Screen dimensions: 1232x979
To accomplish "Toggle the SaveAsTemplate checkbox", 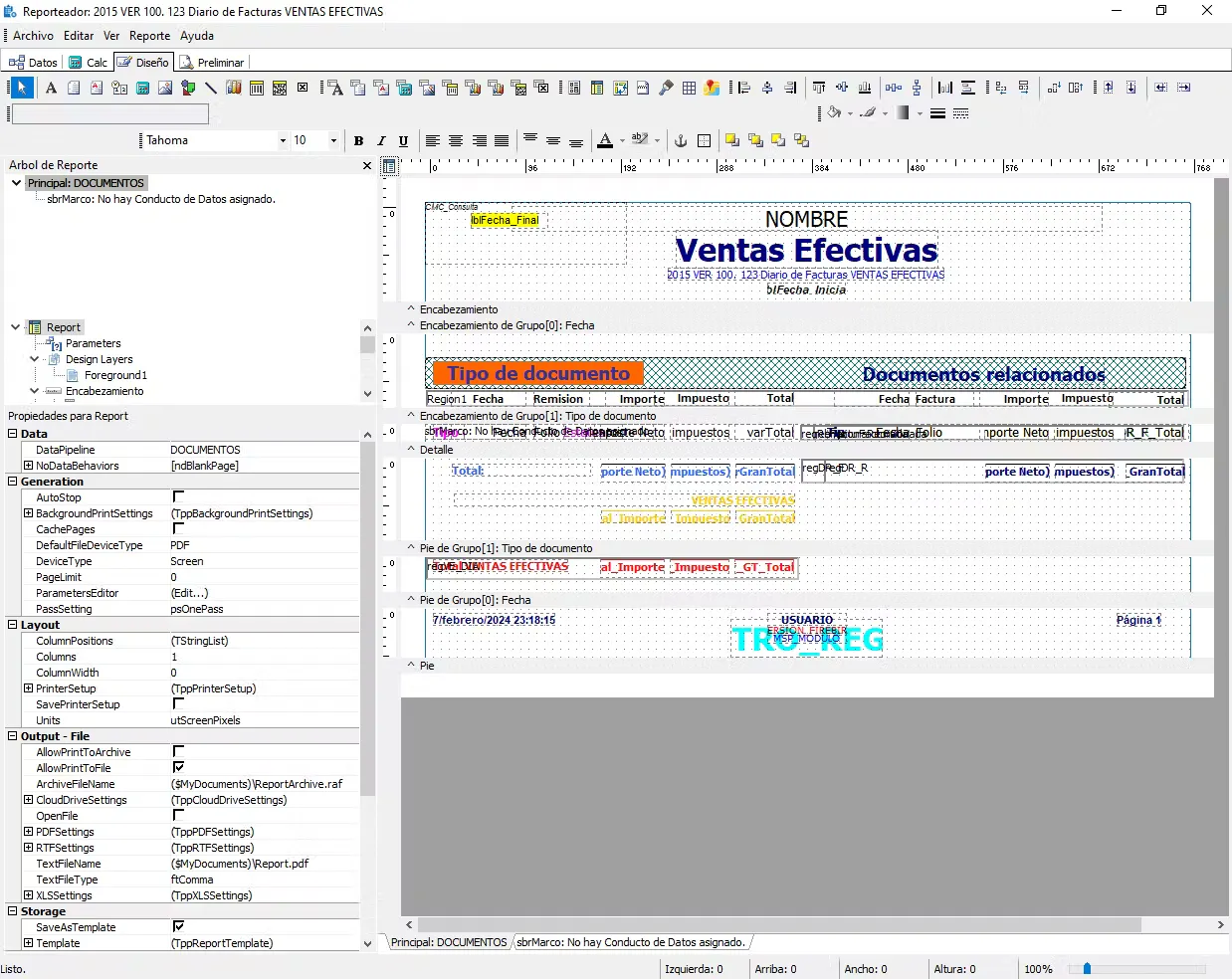I will coord(179,926).
